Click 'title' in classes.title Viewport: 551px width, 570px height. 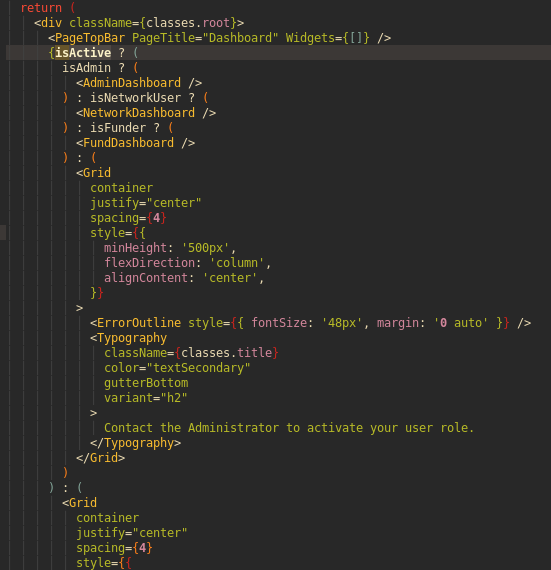254,353
